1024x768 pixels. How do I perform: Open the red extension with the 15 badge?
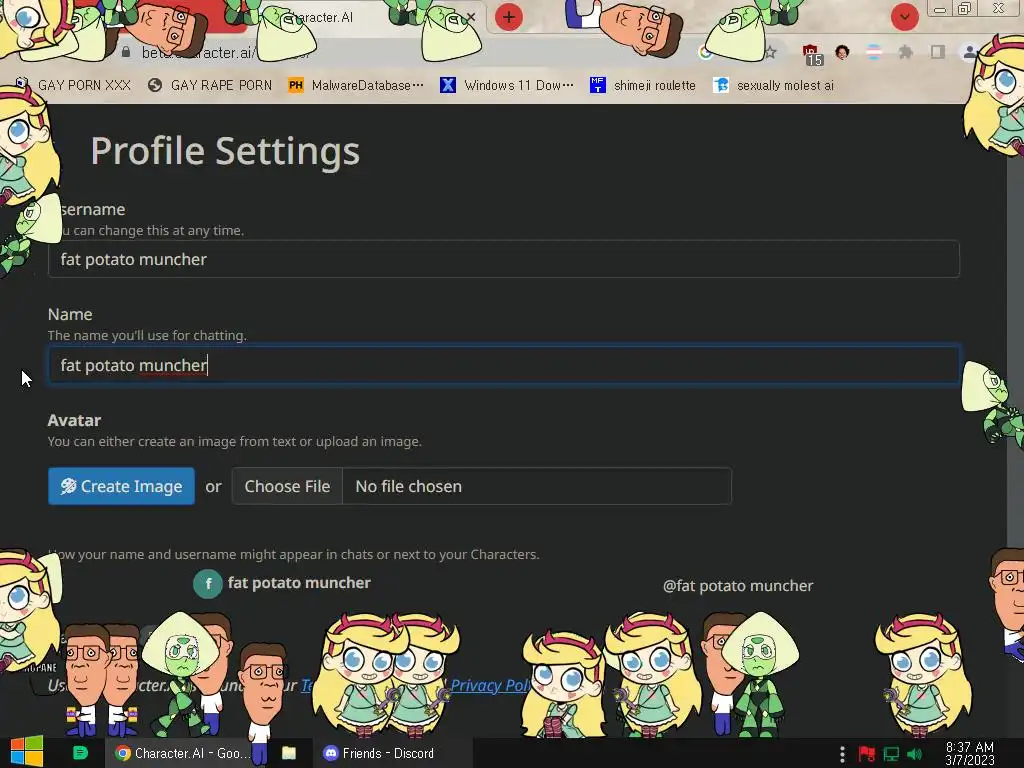(x=812, y=54)
